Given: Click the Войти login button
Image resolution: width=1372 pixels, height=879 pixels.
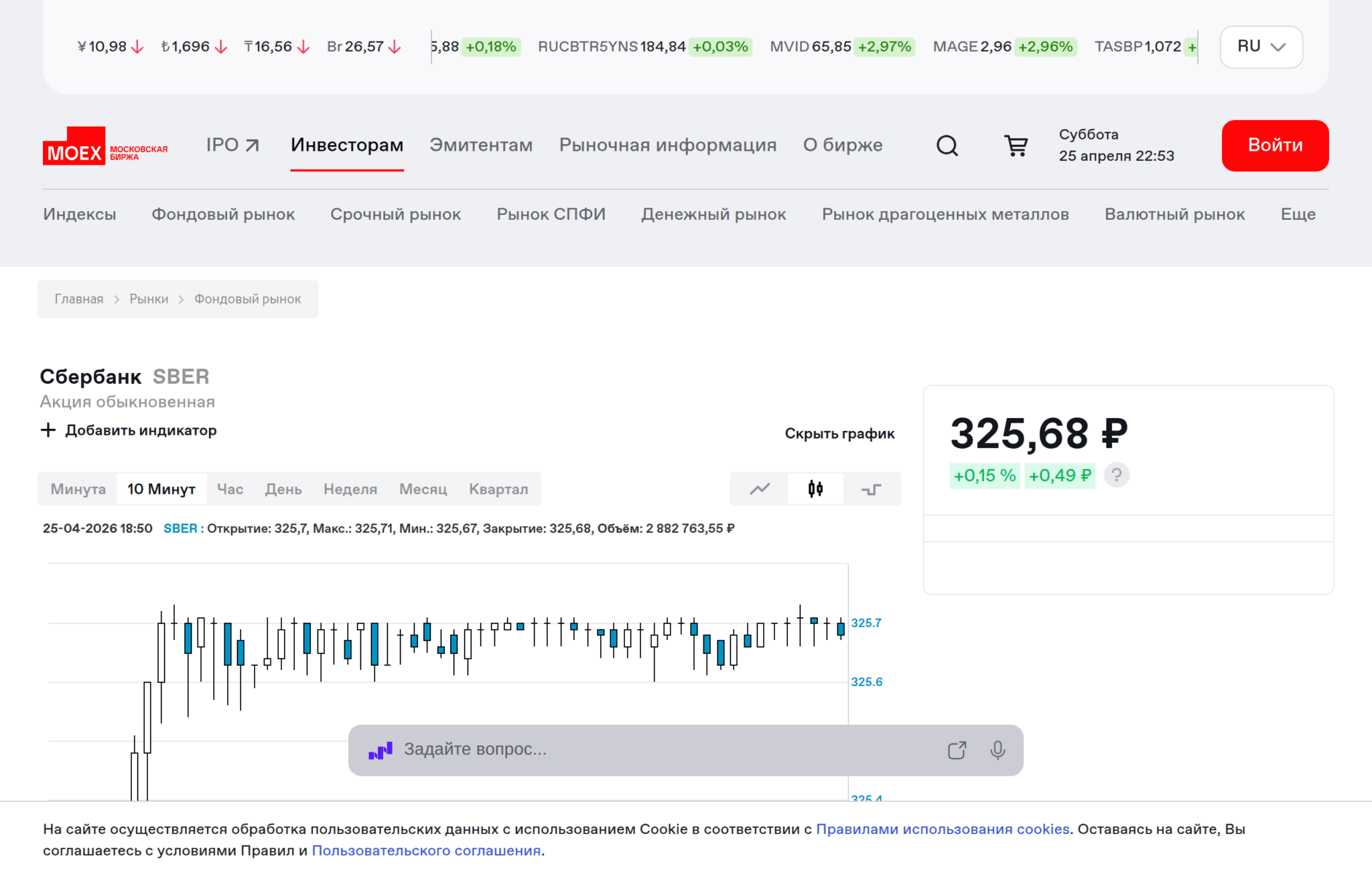Looking at the screenshot, I should (x=1275, y=145).
